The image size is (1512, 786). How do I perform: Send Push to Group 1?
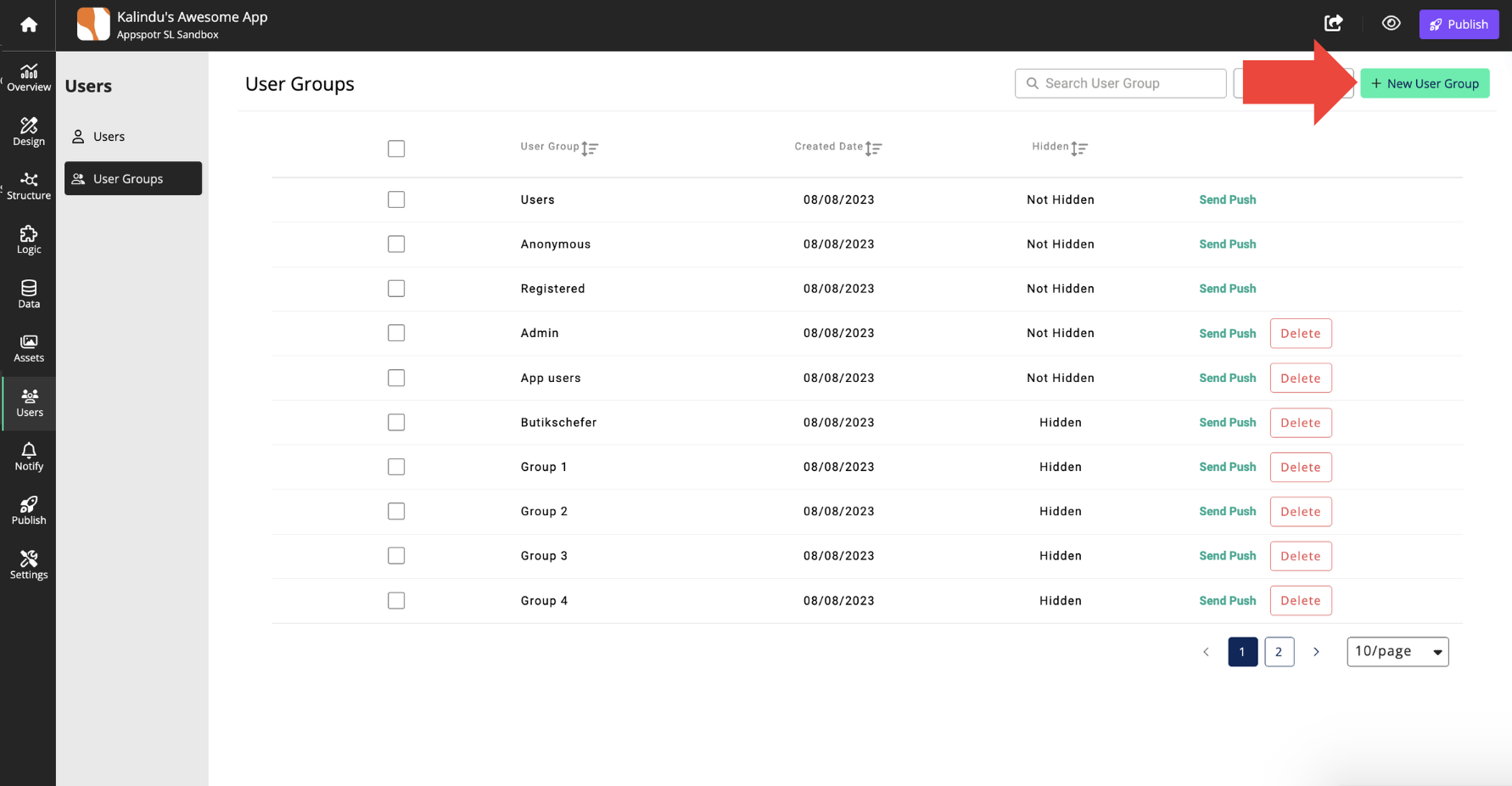(1227, 467)
